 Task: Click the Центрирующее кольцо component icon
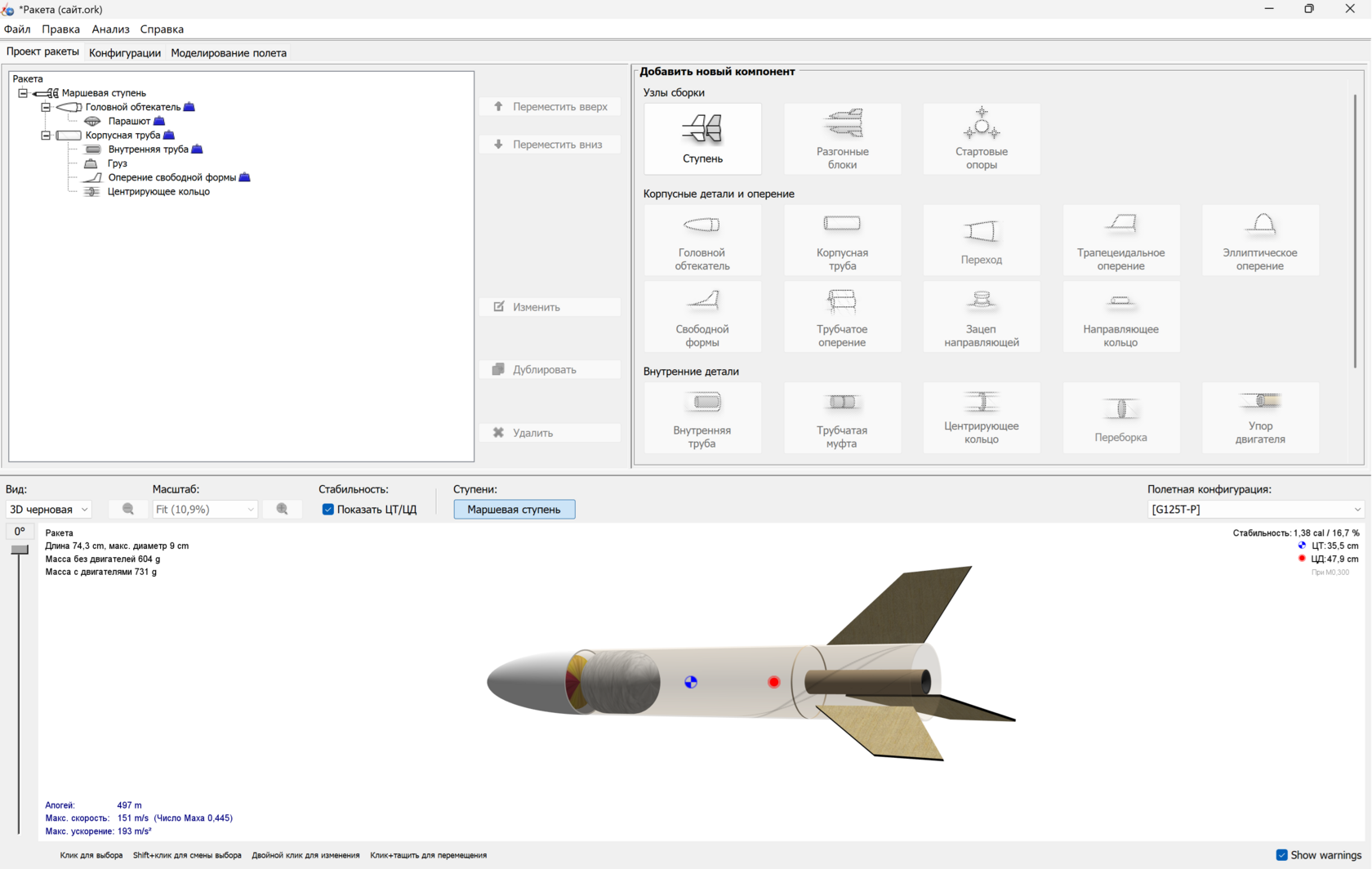pos(982,417)
